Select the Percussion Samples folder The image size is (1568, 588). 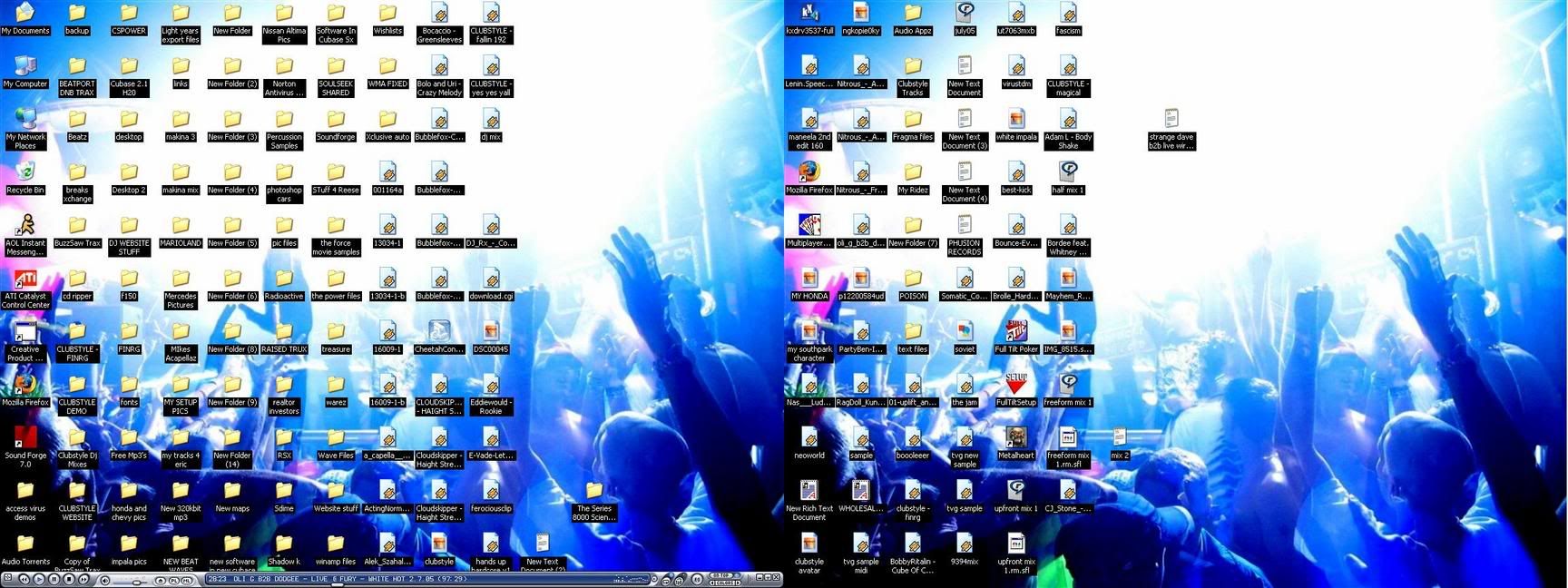[x=284, y=129]
